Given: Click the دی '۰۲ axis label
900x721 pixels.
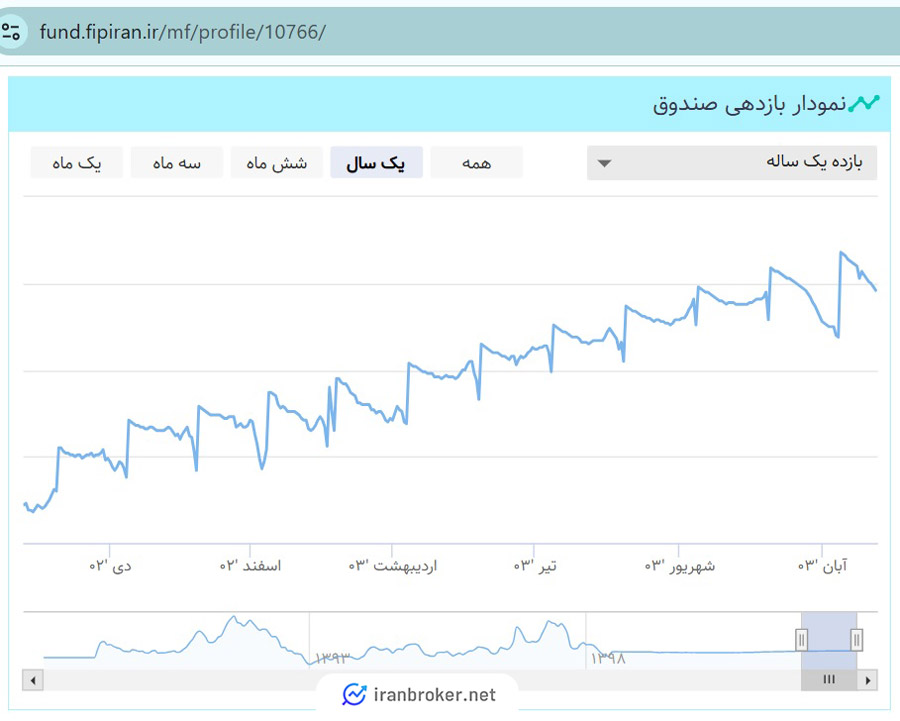Looking at the screenshot, I should (x=110, y=566).
